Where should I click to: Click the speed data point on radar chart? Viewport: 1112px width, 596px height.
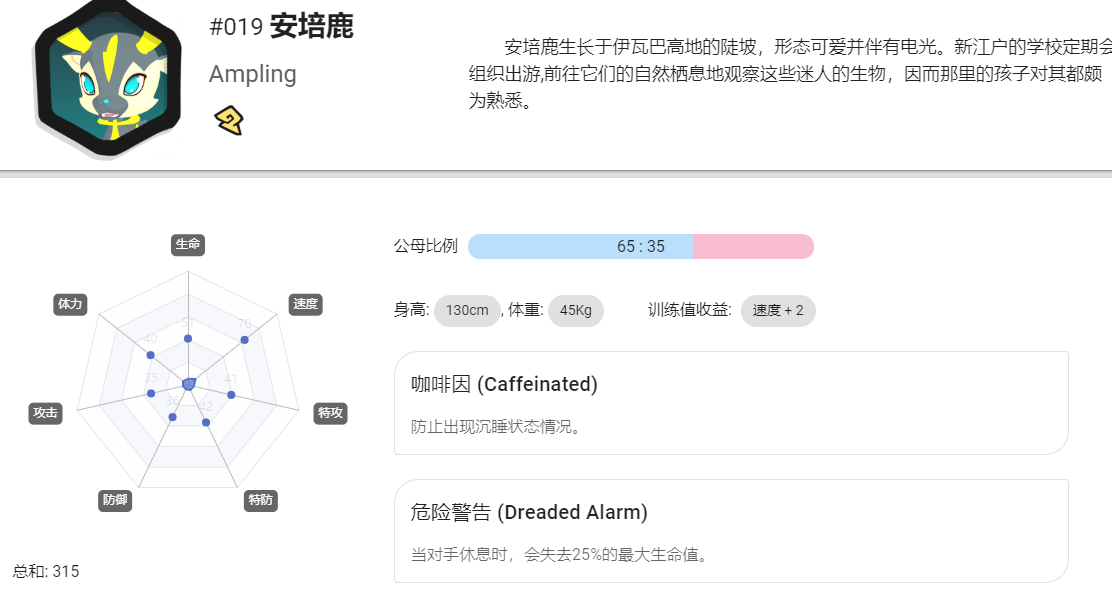pyautogui.click(x=245, y=340)
